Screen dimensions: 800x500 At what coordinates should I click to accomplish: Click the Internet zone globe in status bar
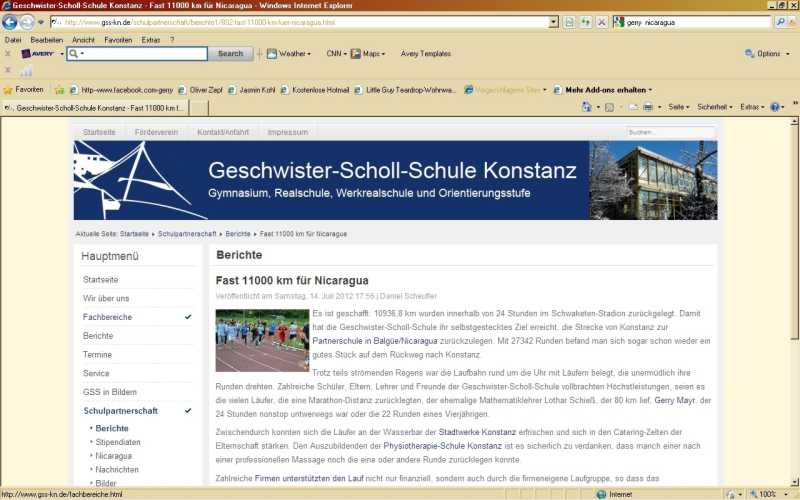point(601,494)
